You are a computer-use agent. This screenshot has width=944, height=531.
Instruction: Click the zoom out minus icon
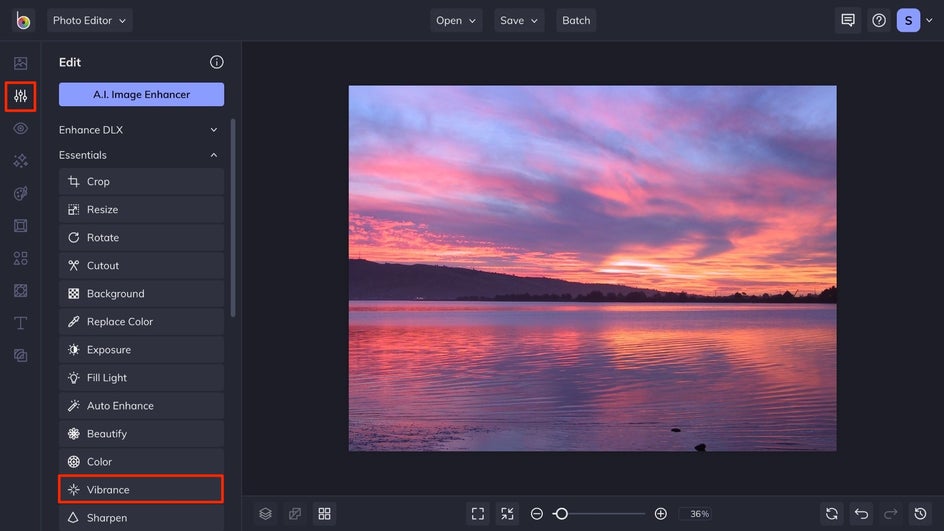[537, 513]
